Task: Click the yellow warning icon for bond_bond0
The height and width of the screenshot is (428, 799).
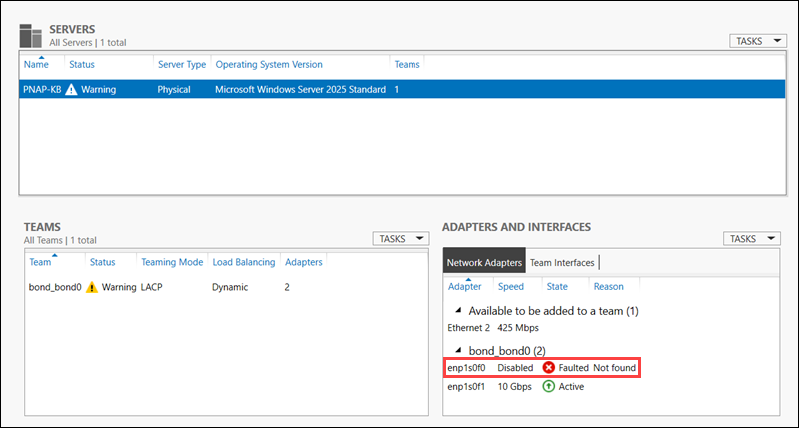Action: click(x=92, y=287)
